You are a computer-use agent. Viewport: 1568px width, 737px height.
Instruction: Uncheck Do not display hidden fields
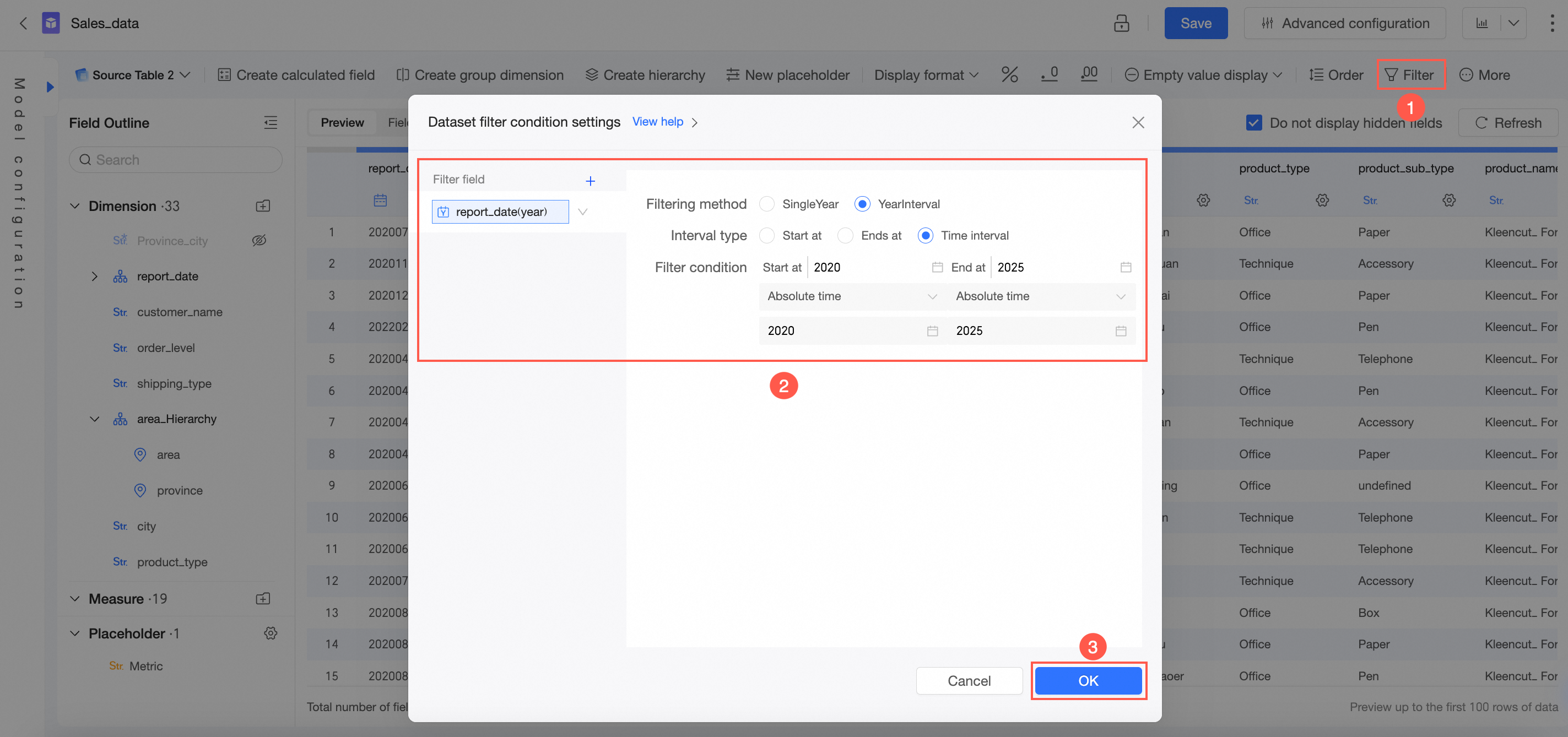pos(1253,123)
